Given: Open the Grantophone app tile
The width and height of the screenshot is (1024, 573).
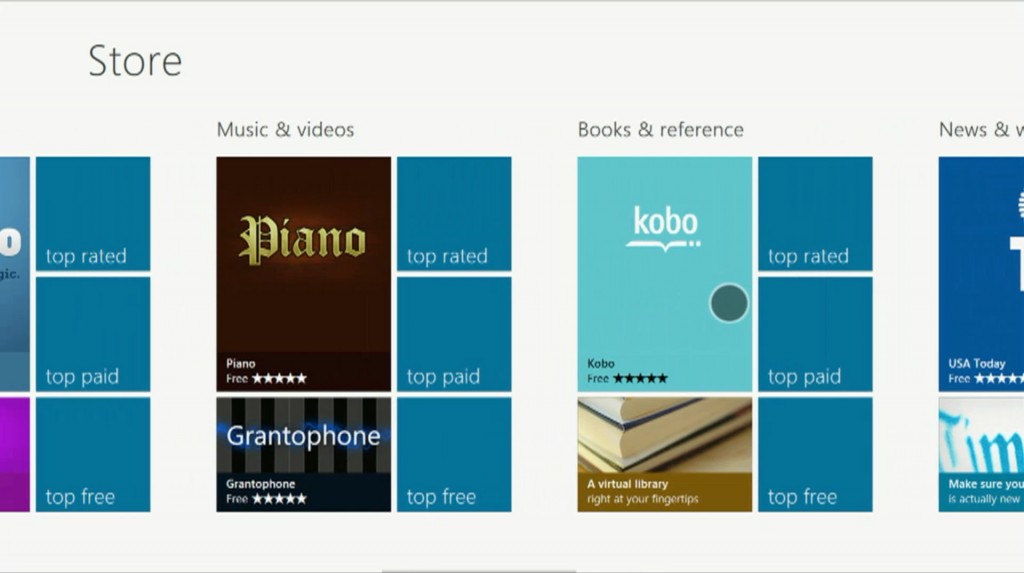Looking at the screenshot, I should pyautogui.click(x=304, y=455).
